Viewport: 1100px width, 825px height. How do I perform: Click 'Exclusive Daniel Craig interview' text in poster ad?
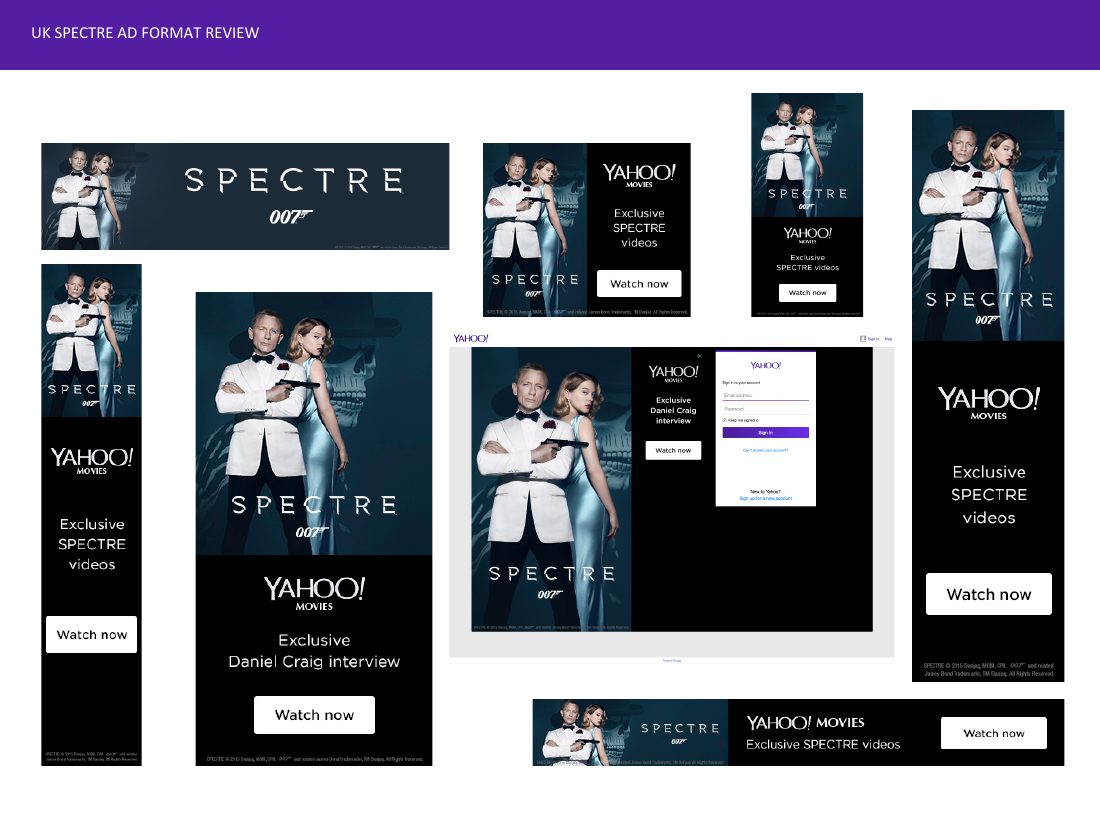314,650
